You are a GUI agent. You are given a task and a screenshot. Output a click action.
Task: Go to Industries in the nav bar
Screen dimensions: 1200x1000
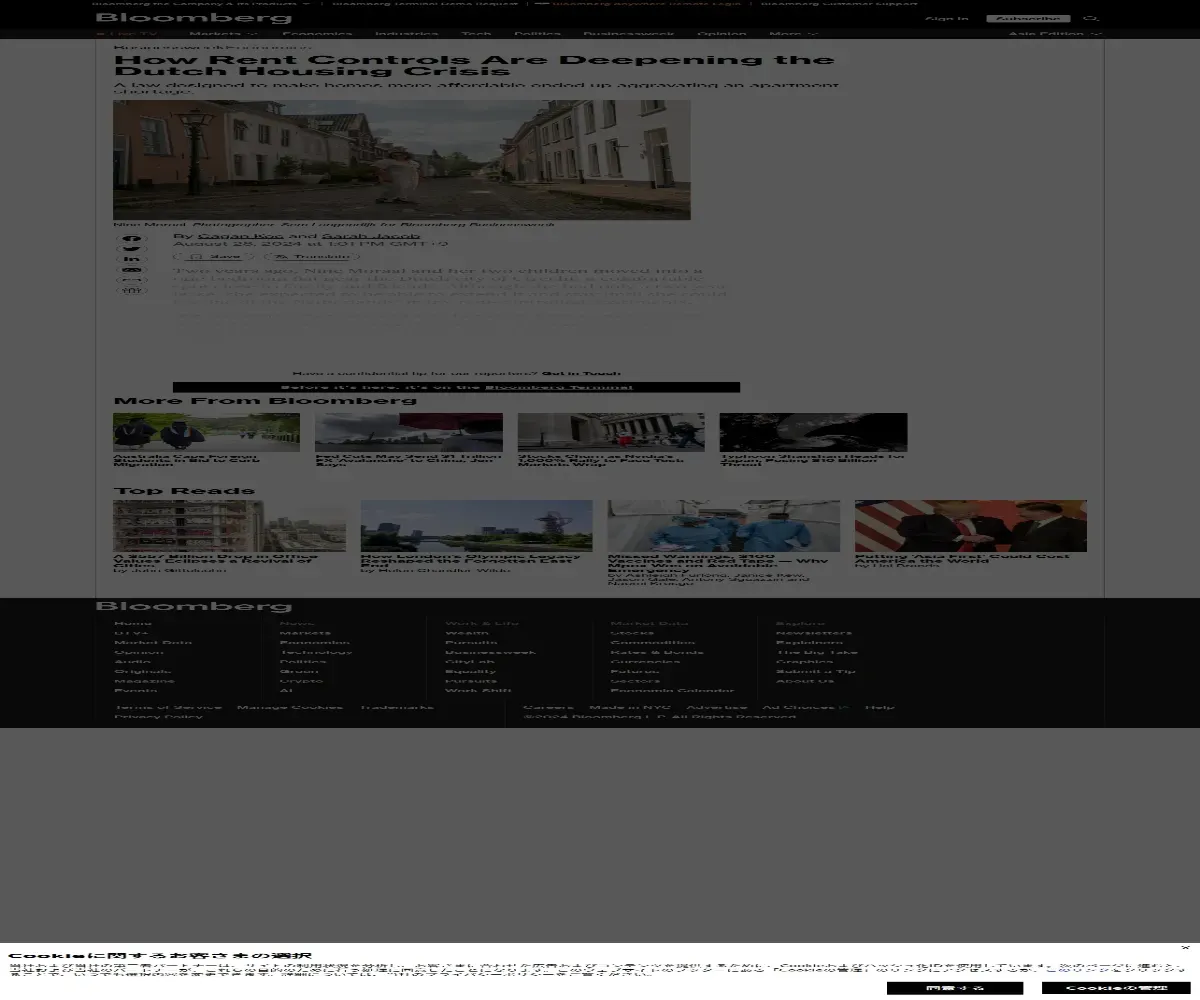pos(407,34)
